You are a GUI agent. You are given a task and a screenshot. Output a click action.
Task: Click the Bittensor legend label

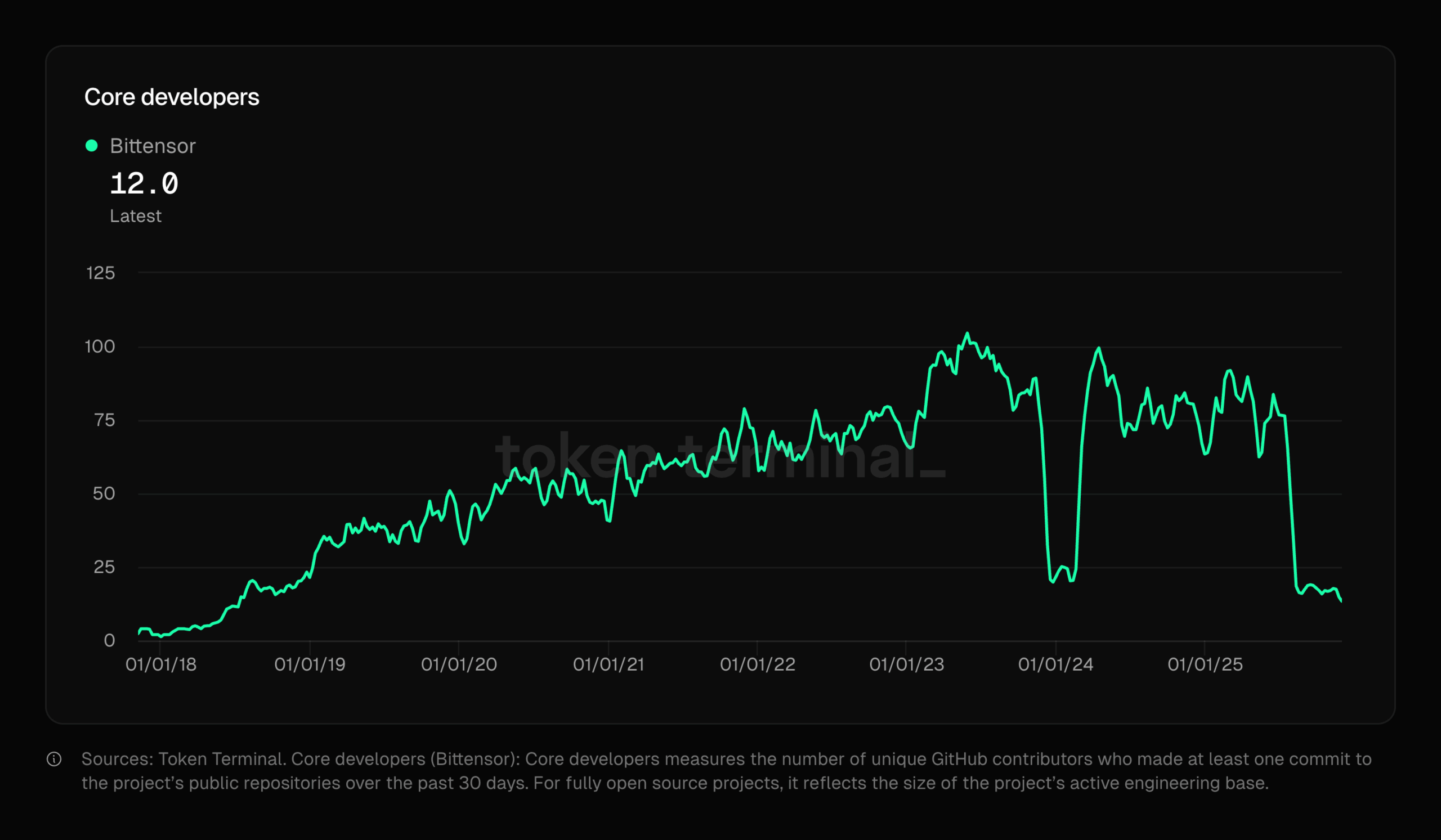click(153, 146)
